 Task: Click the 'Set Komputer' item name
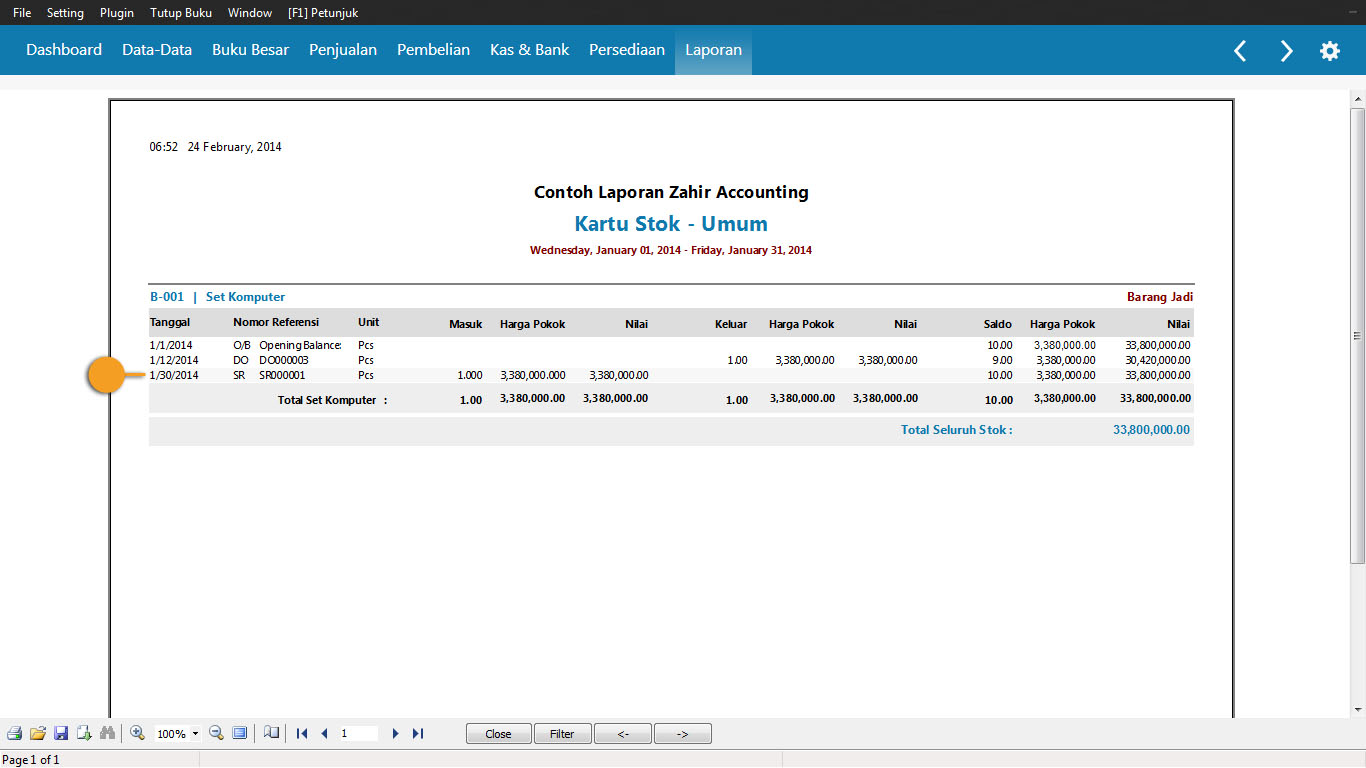pos(245,297)
